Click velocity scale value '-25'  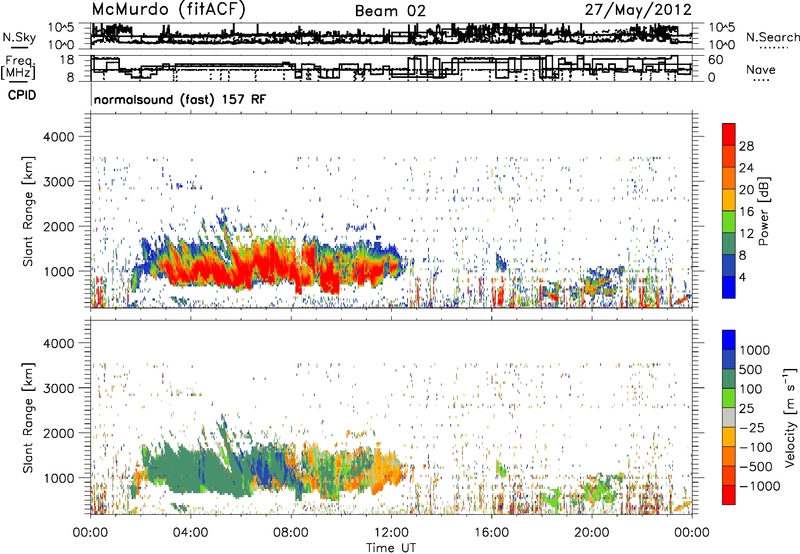click(x=752, y=428)
